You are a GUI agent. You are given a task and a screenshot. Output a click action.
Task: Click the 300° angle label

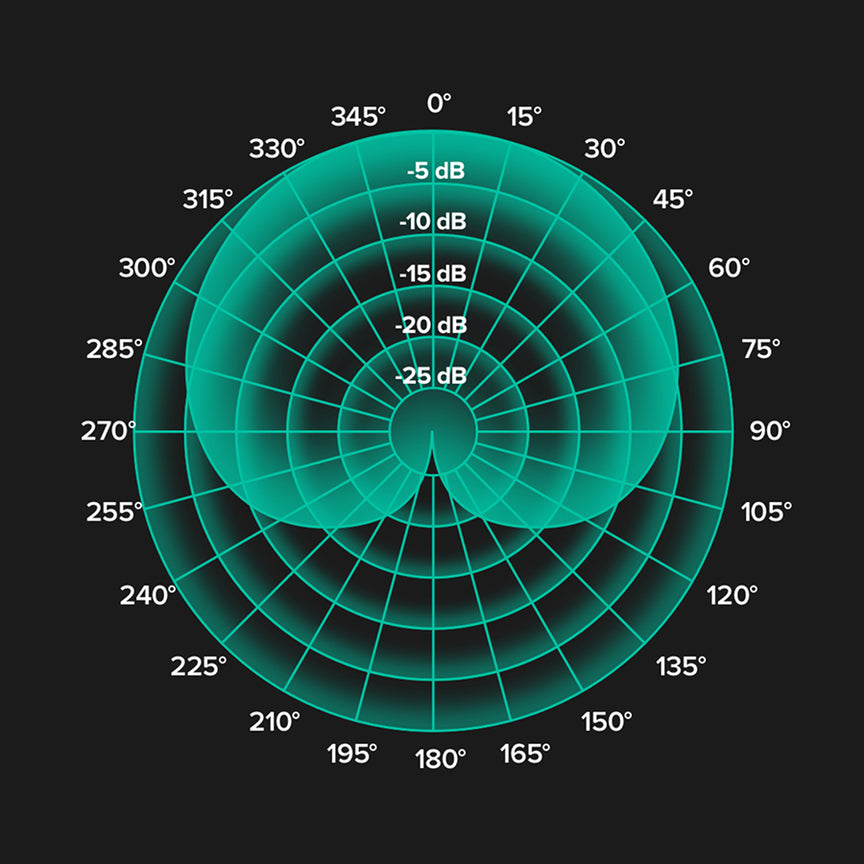pyautogui.click(x=147, y=268)
